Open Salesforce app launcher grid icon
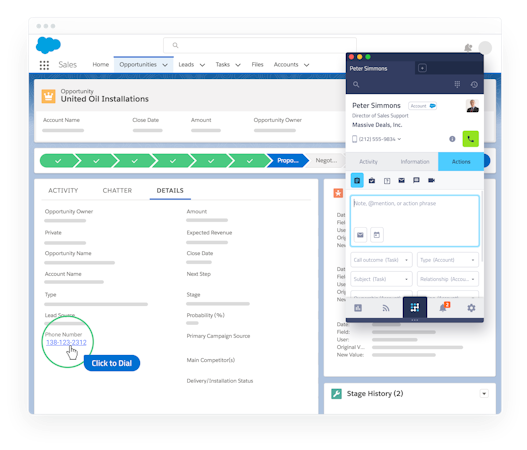Image resolution: width=527 pixels, height=450 pixels. click(44, 65)
